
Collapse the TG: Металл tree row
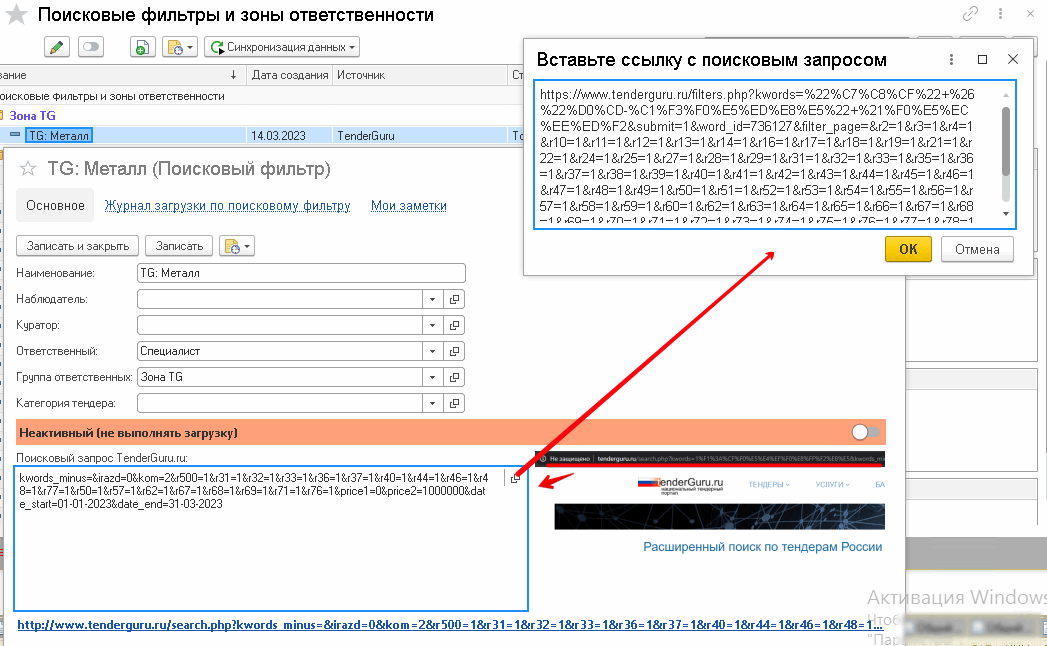pyautogui.click(x=15, y=135)
